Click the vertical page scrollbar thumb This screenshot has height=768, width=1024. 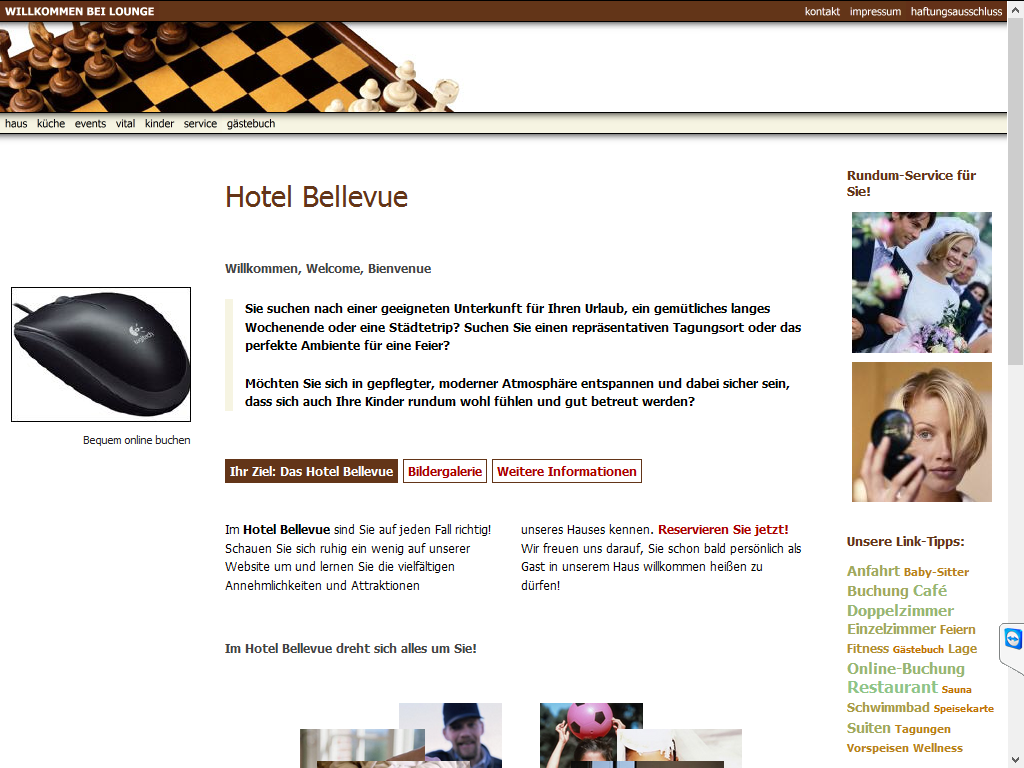pos(1015,193)
